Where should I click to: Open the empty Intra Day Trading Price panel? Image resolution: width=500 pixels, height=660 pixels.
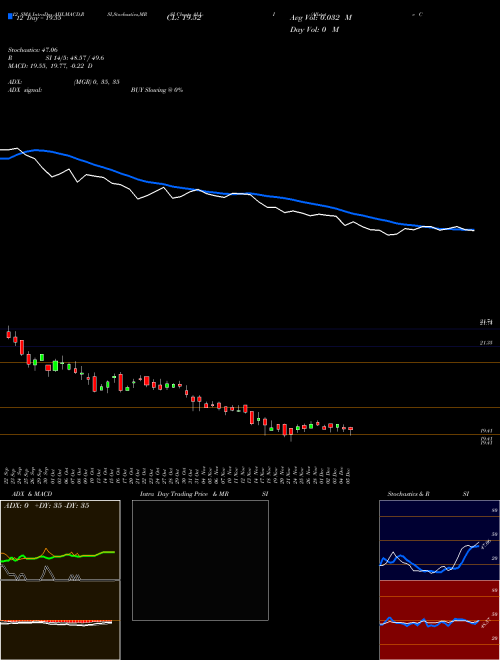click(x=200, y=560)
